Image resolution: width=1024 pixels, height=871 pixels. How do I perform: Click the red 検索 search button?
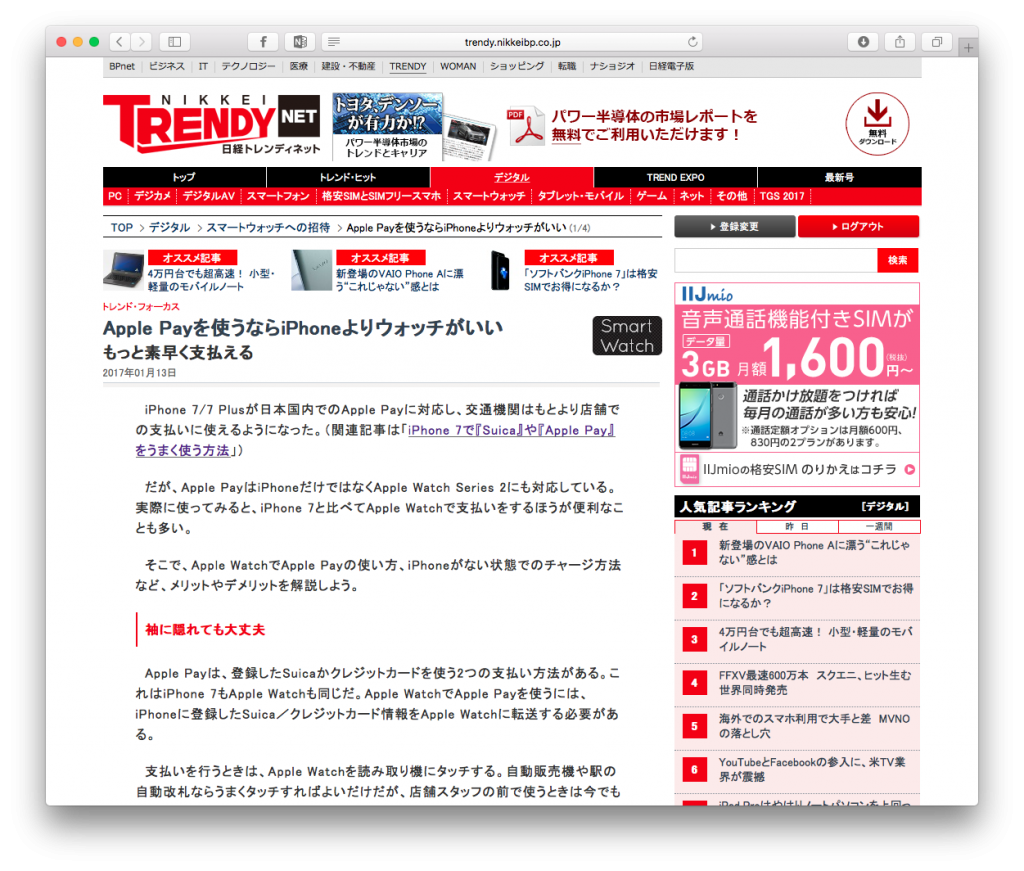point(898,261)
